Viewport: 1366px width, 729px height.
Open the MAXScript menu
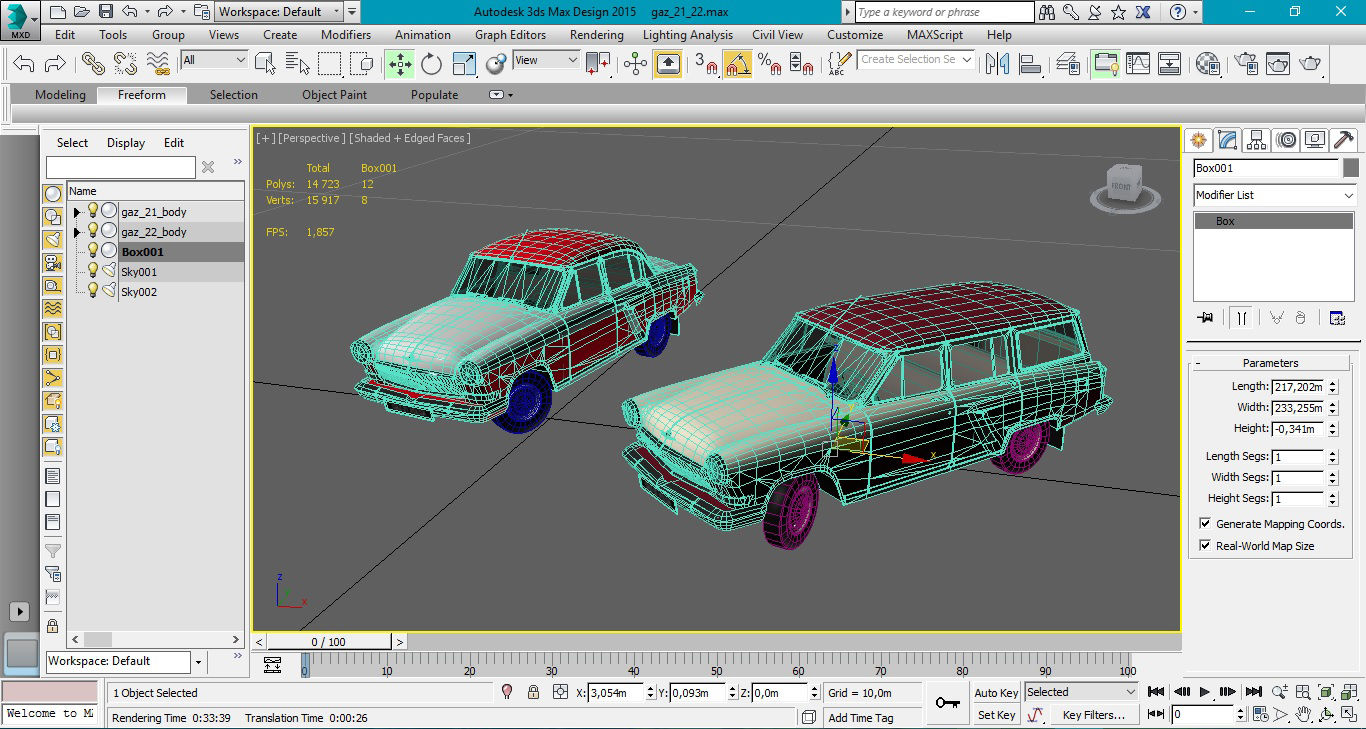935,34
